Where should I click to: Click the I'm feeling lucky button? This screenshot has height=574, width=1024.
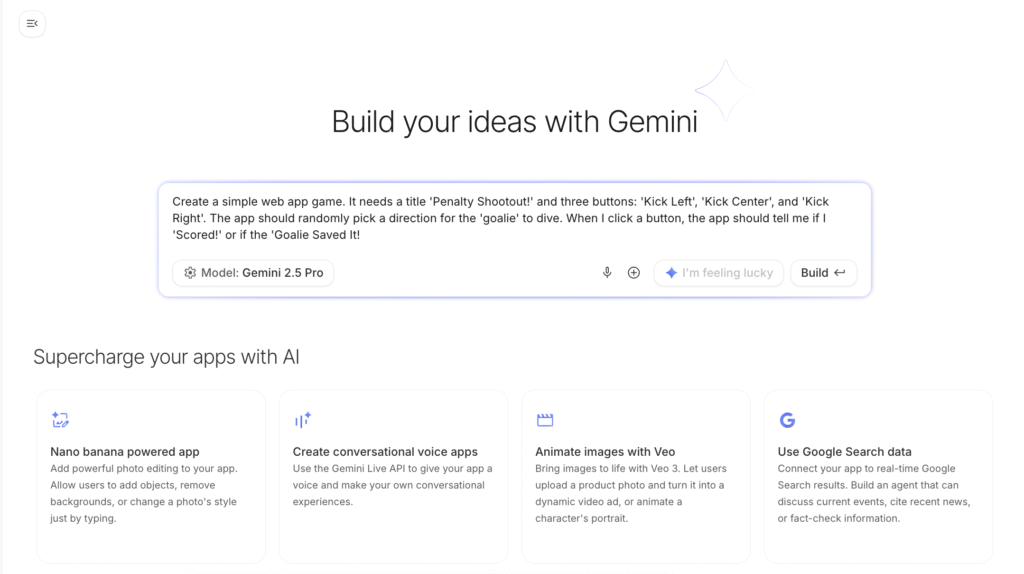pos(719,273)
